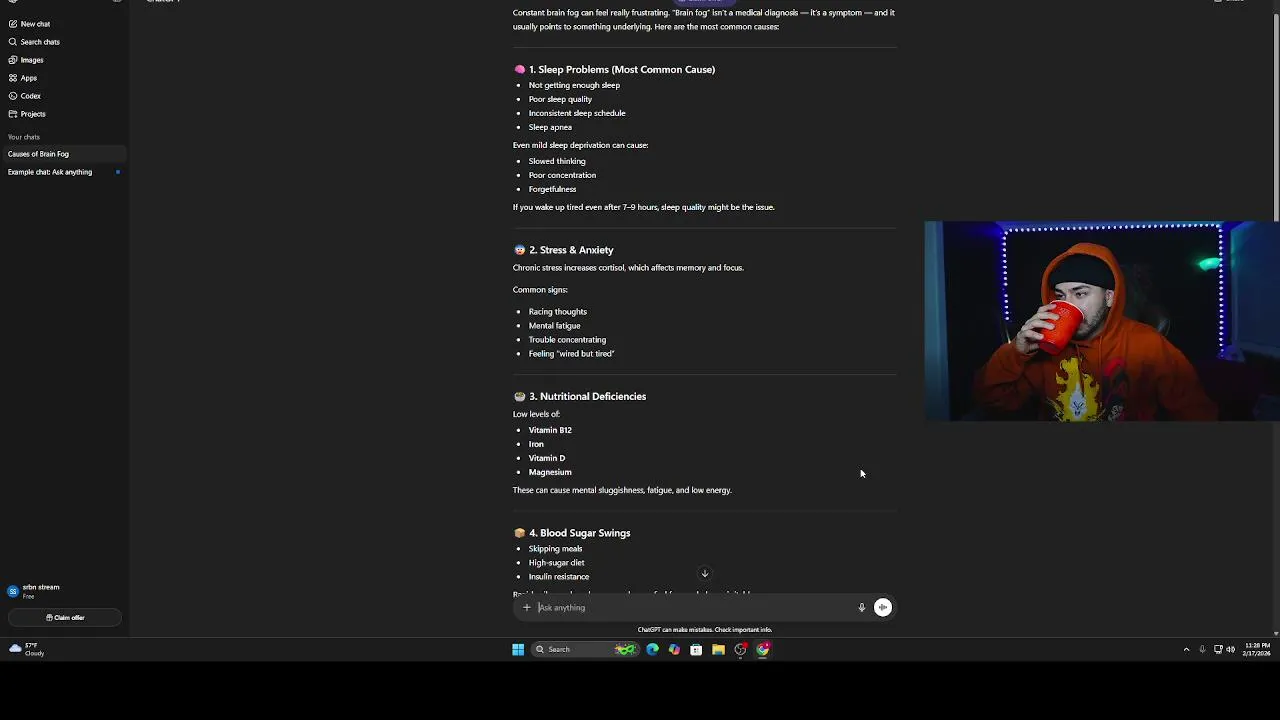1280x720 pixels.
Task: Click the SS profile avatar
Action: point(13,591)
